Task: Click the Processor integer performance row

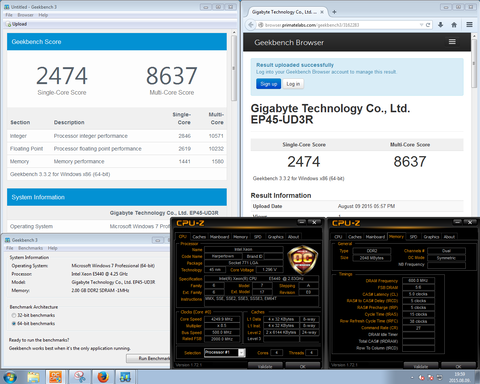Action: [117, 136]
